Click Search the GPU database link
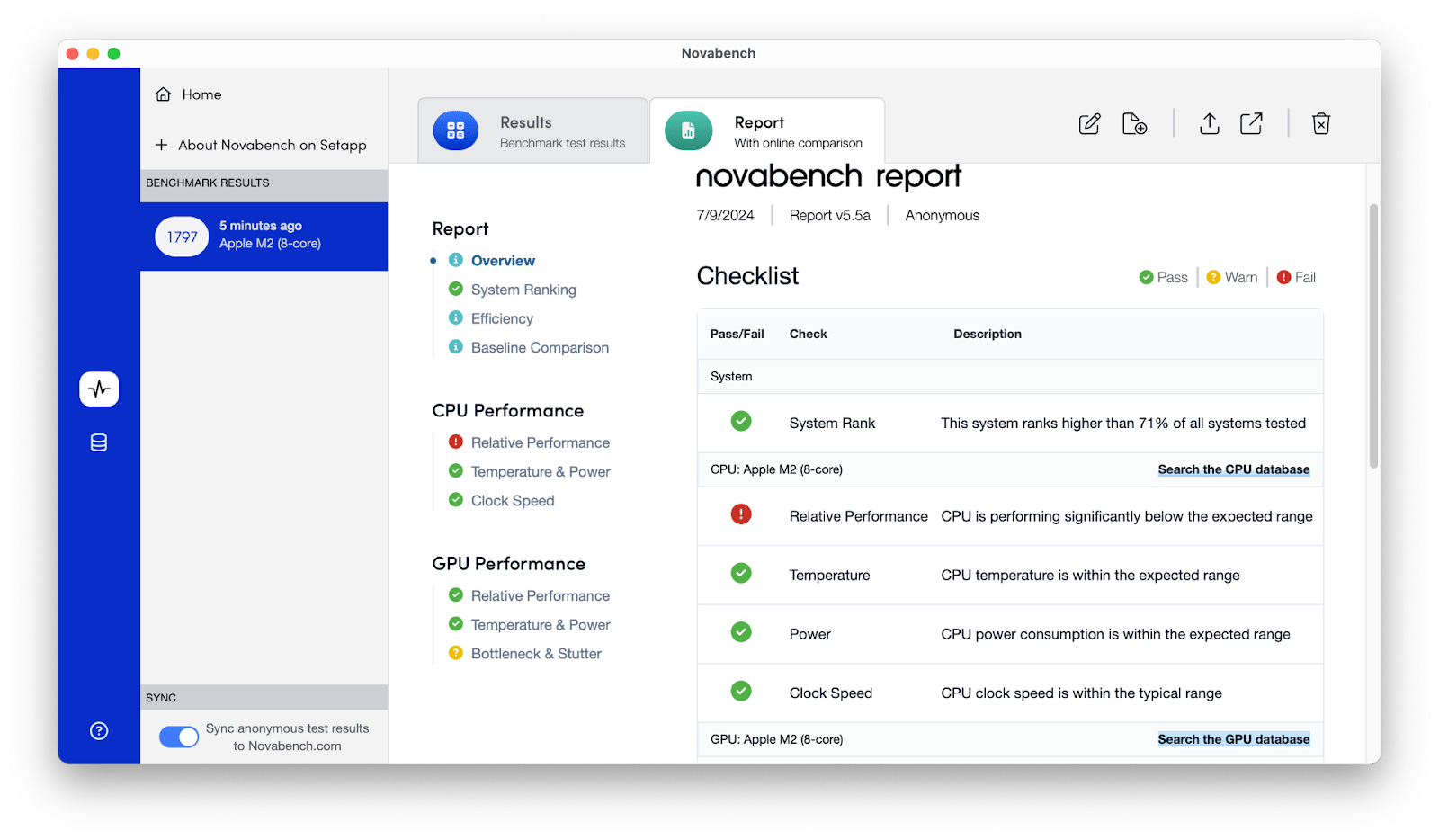This screenshot has height=840, width=1439. coord(1233,739)
